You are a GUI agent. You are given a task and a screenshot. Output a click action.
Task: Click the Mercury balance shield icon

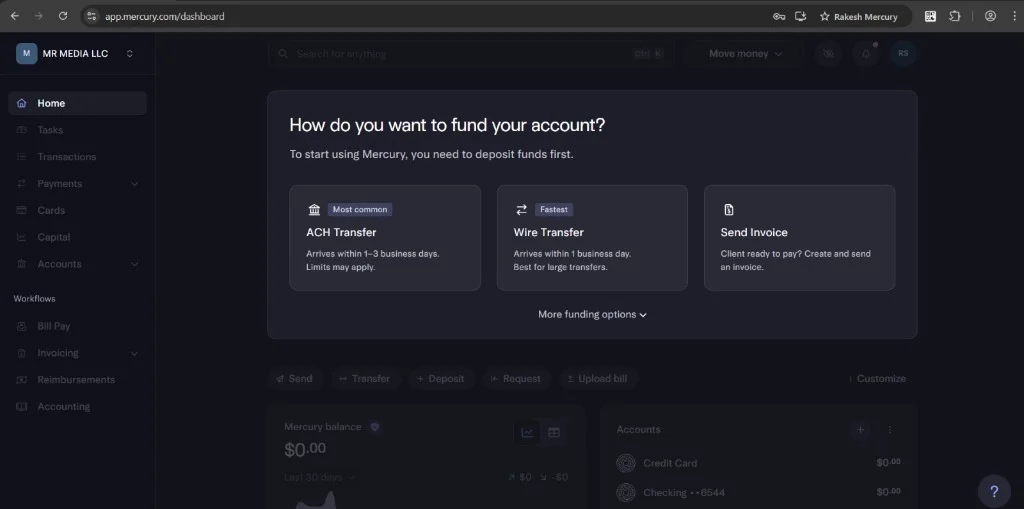375,427
